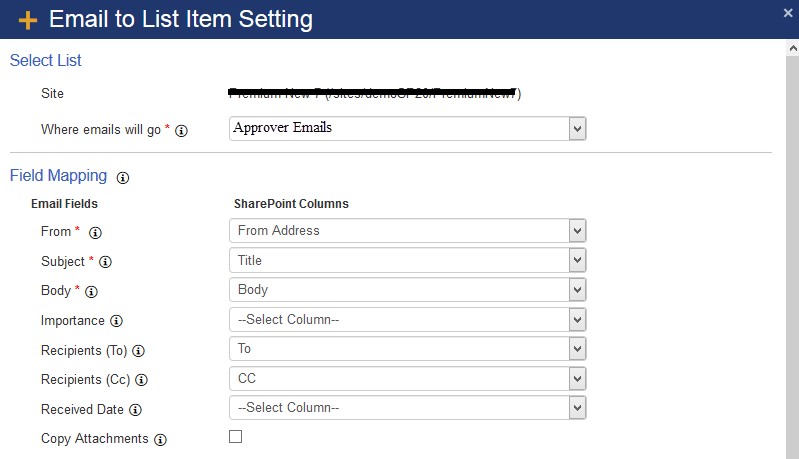Click info icon beside Recipients (To)
Image resolution: width=799 pixels, height=459 pixels.
click(139, 351)
